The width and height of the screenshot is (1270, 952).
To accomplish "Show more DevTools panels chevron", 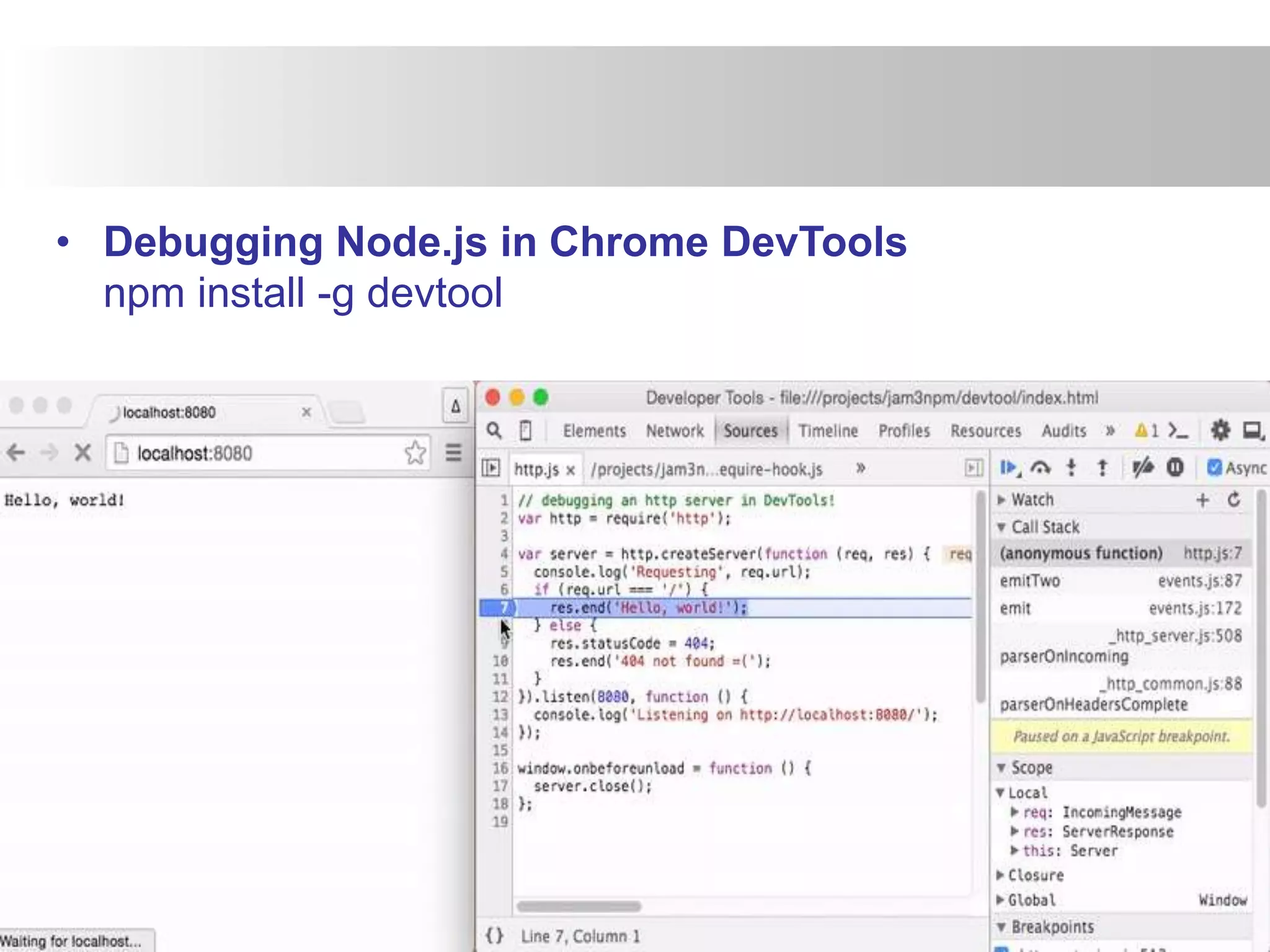I will (1110, 430).
